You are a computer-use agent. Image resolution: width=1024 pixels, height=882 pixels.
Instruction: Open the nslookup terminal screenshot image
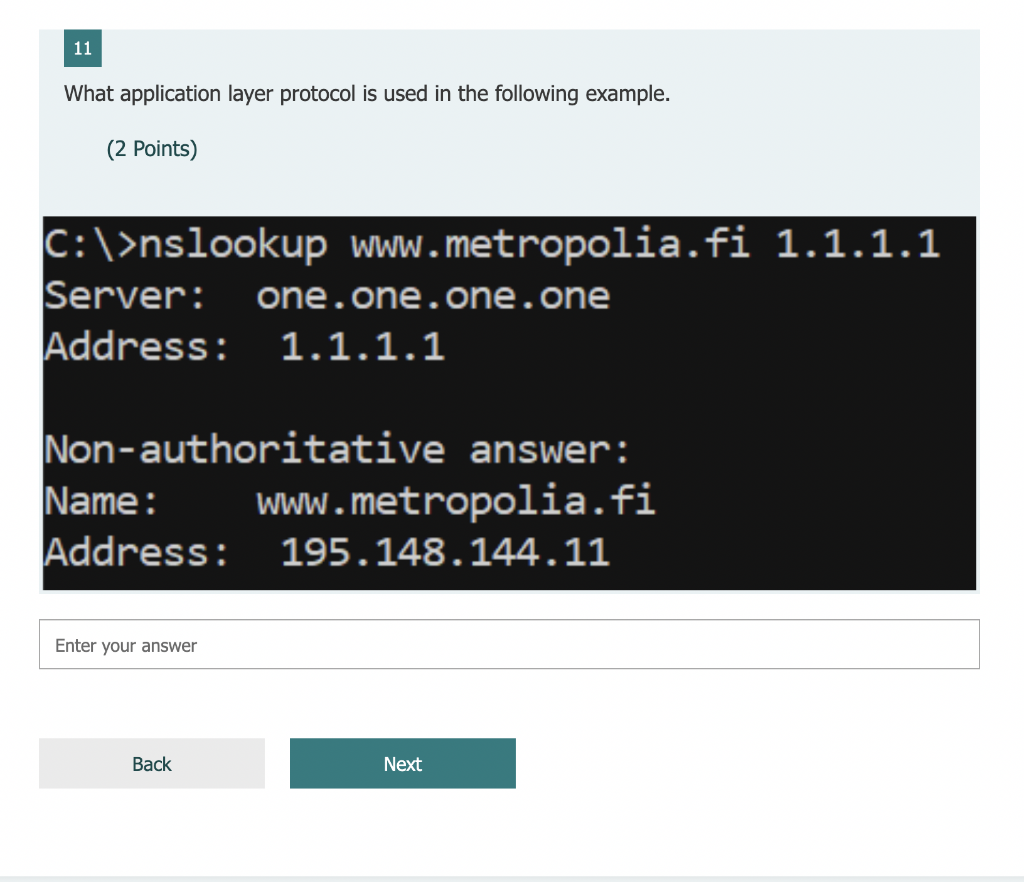click(x=509, y=403)
